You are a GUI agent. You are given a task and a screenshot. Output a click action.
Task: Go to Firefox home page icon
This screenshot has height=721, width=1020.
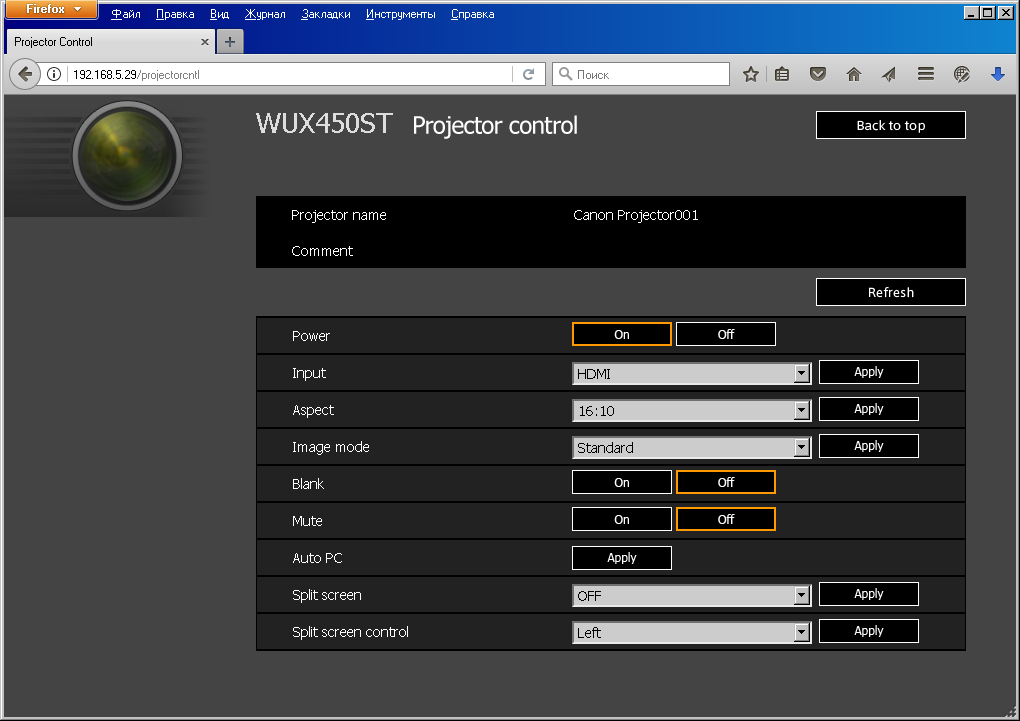pos(853,74)
